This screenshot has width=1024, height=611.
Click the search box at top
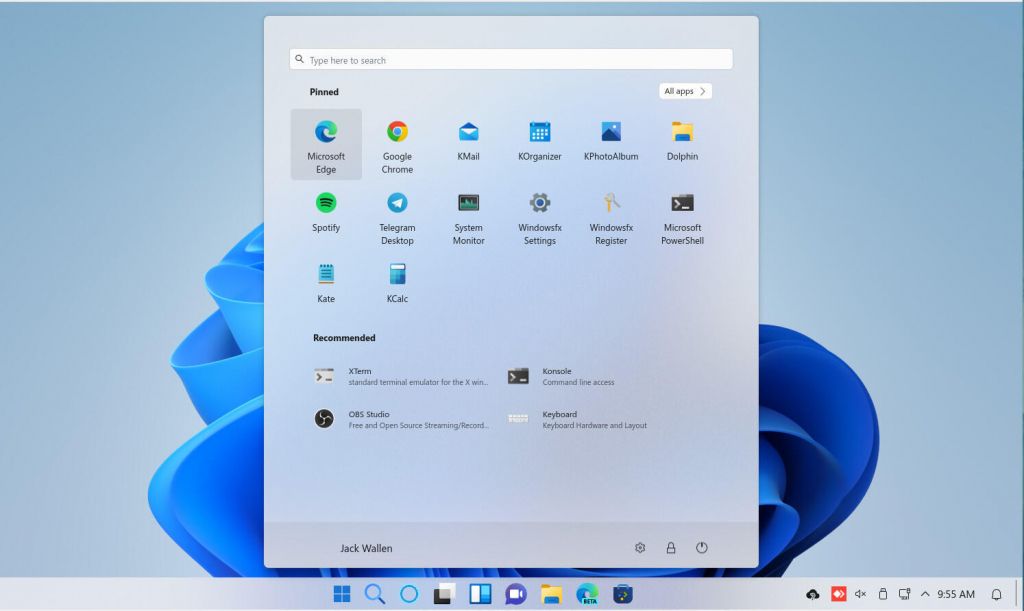[510, 58]
